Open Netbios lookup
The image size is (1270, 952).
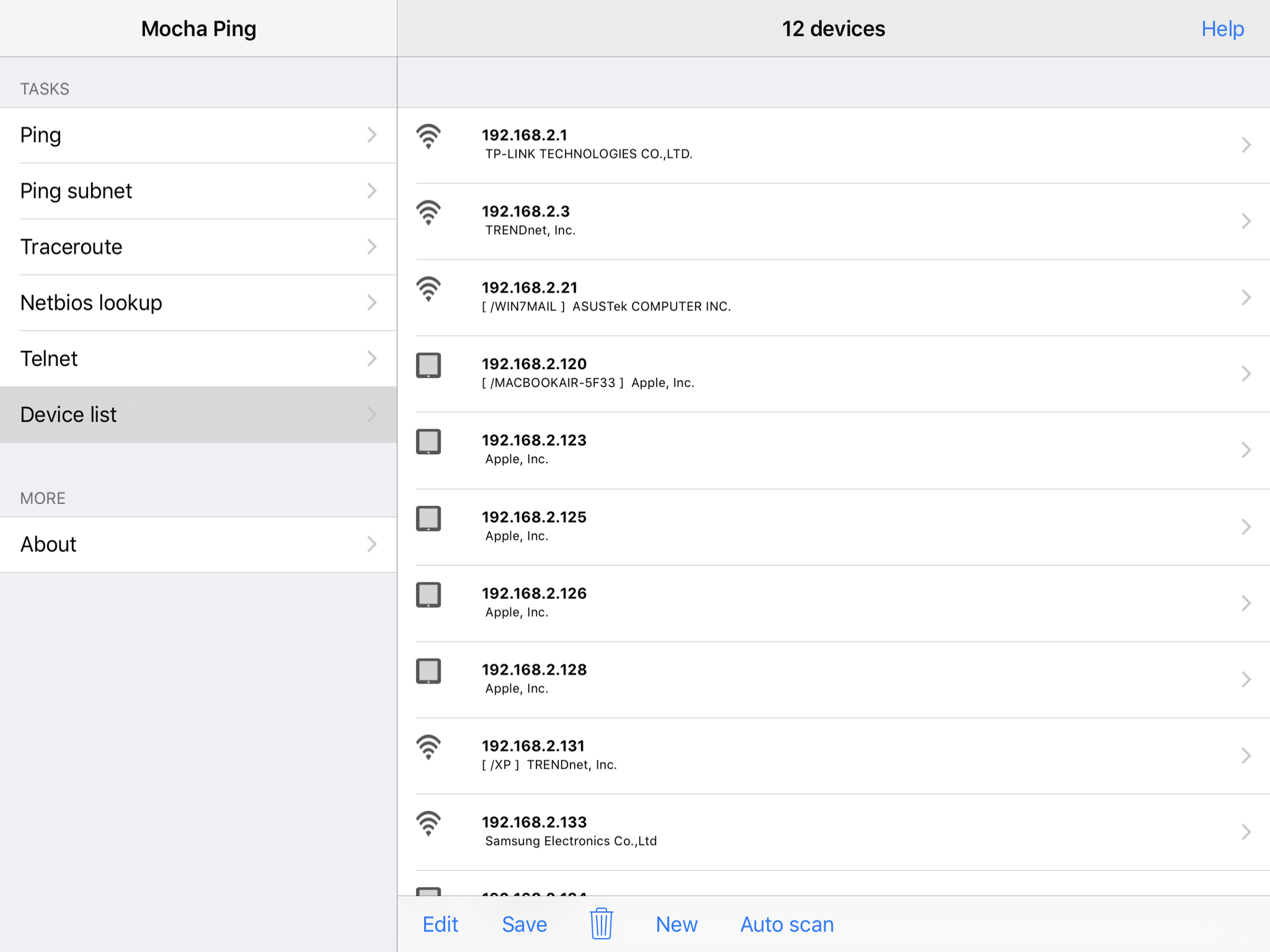point(198,303)
